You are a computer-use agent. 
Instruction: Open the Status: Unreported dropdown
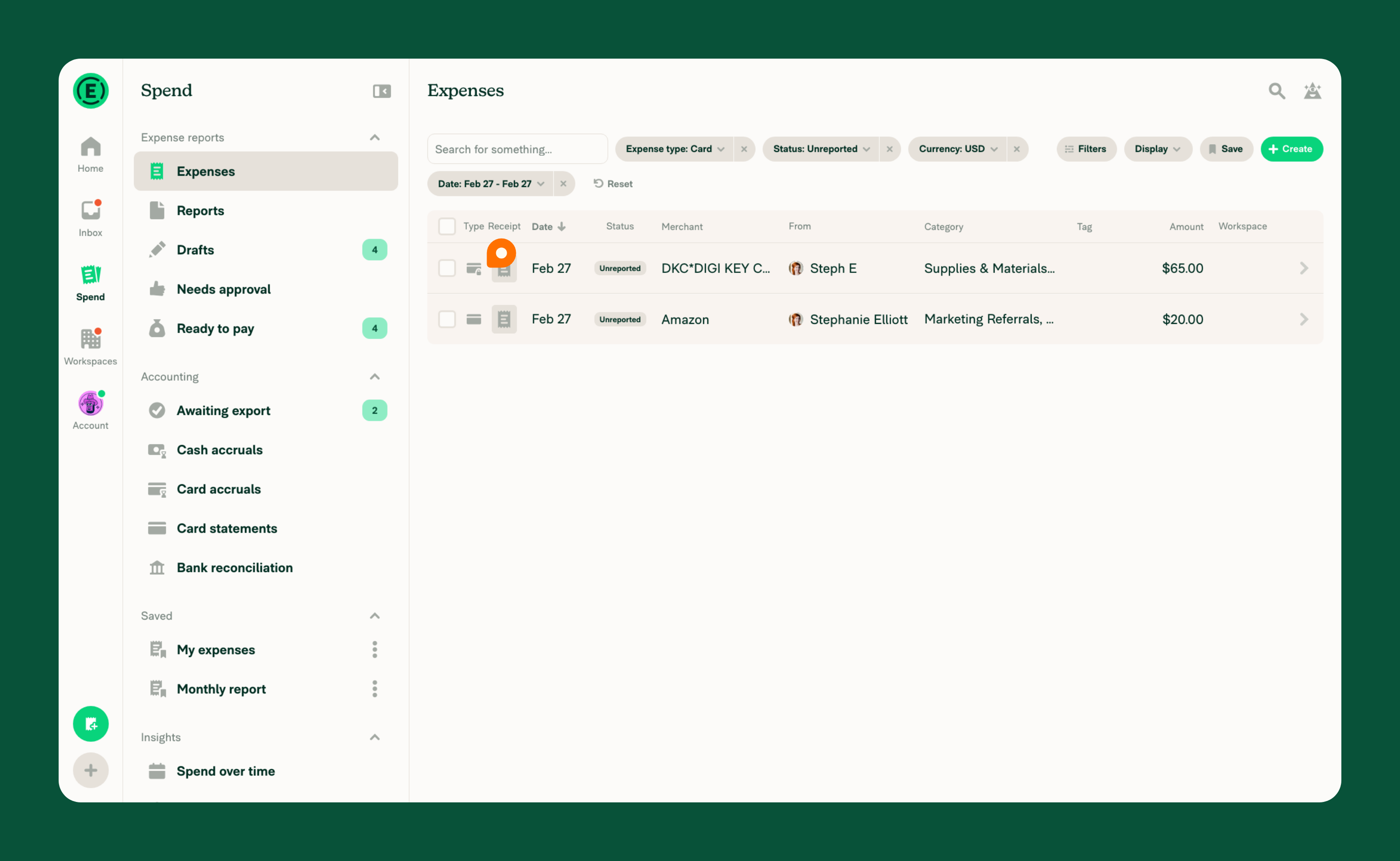coord(821,149)
